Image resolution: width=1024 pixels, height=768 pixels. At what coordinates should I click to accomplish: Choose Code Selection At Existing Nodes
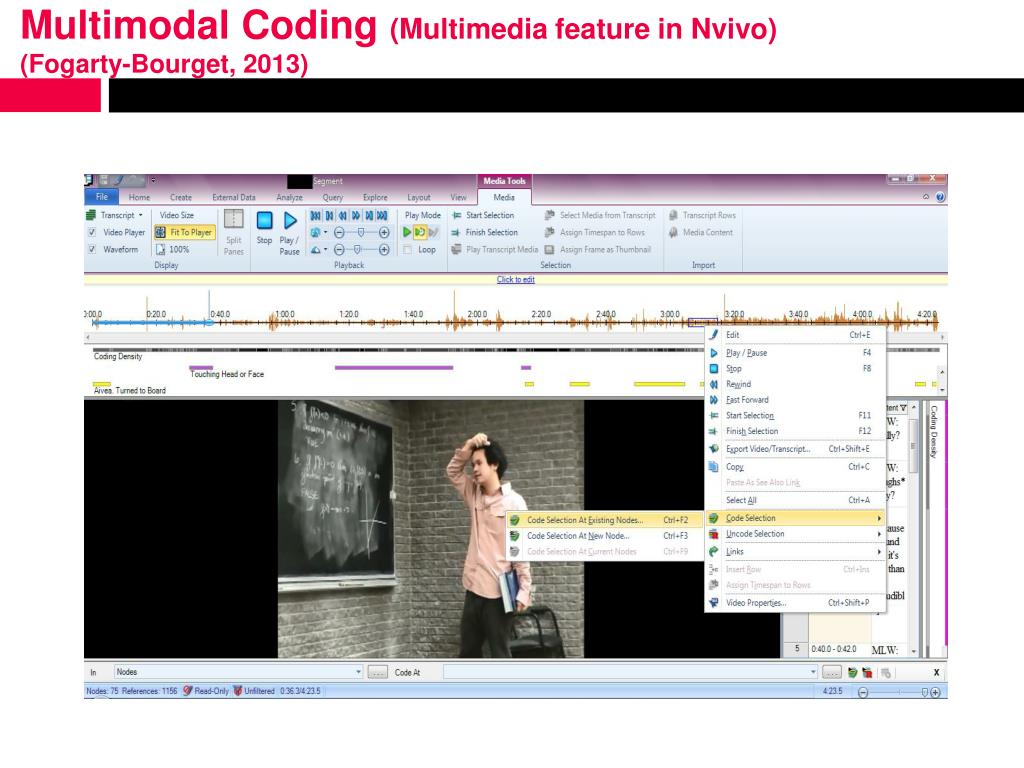click(x=605, y=520)
